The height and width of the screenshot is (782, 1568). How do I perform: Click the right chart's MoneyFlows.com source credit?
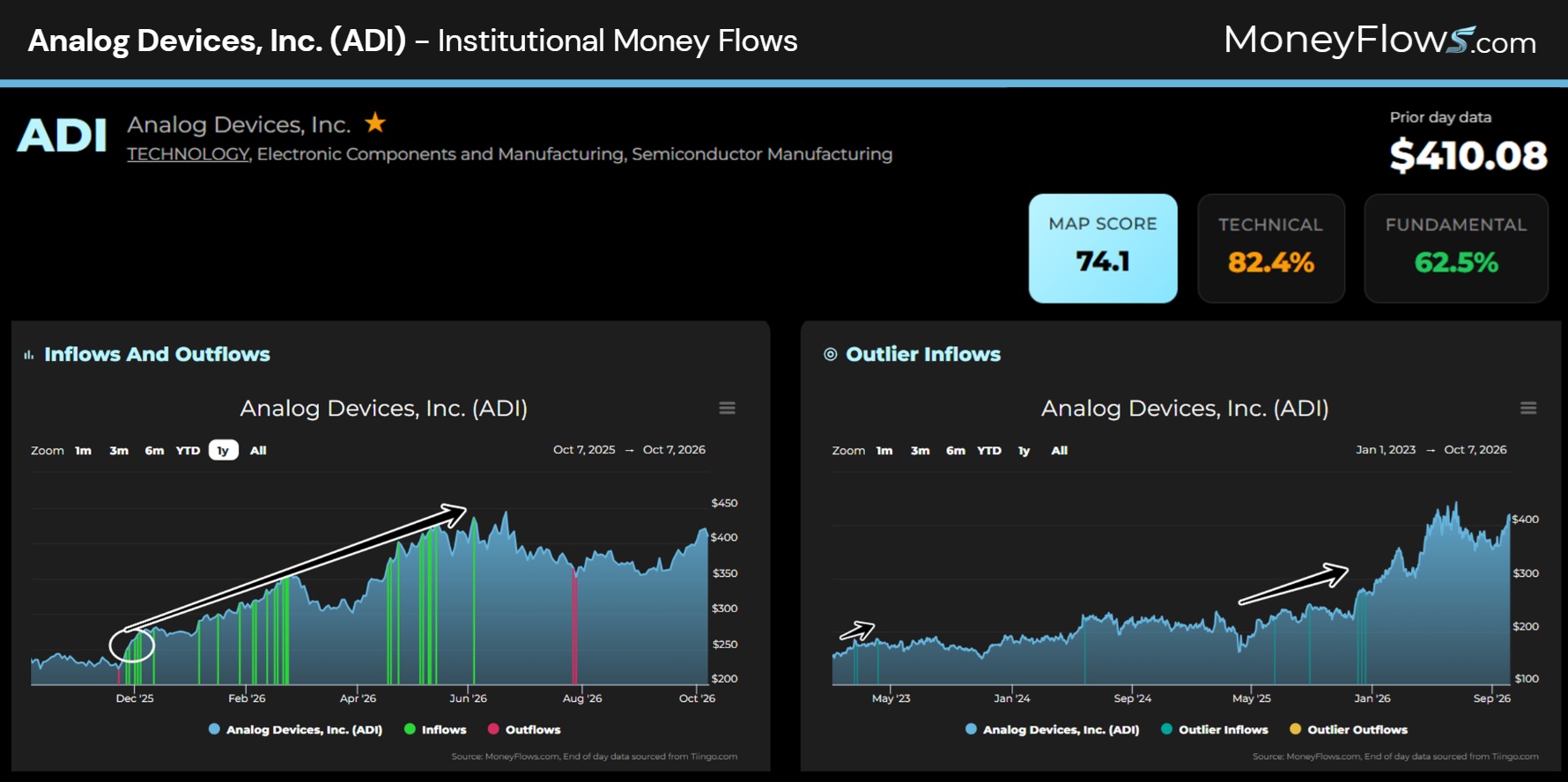1395,756
